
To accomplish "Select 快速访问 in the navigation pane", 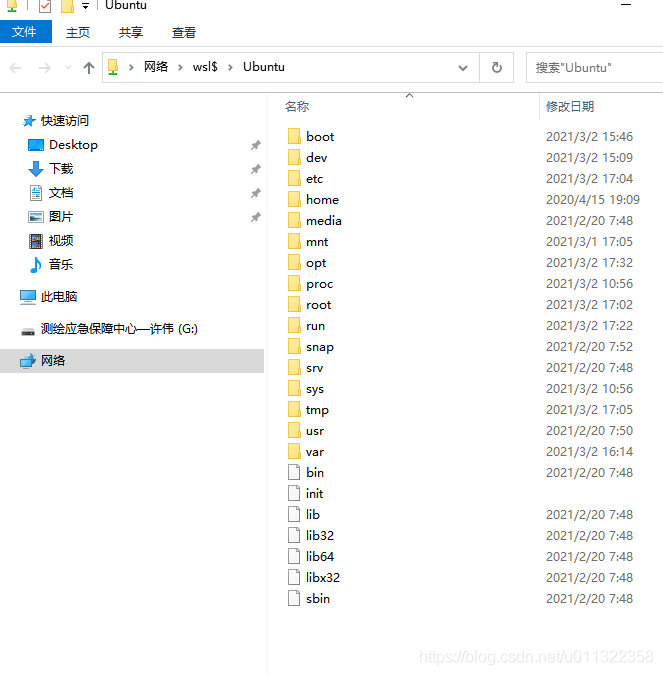I will click(65, 121).
